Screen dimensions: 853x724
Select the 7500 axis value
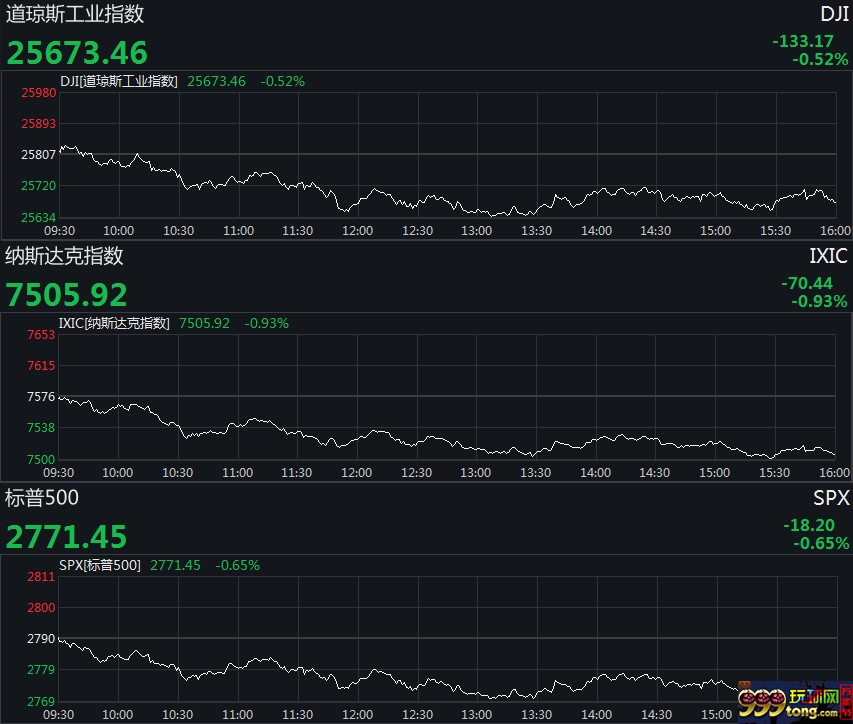click(41, 459)
